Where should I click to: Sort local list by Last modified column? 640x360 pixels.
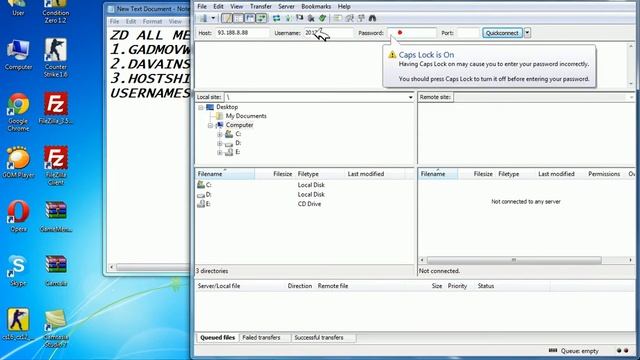(375, 174)
